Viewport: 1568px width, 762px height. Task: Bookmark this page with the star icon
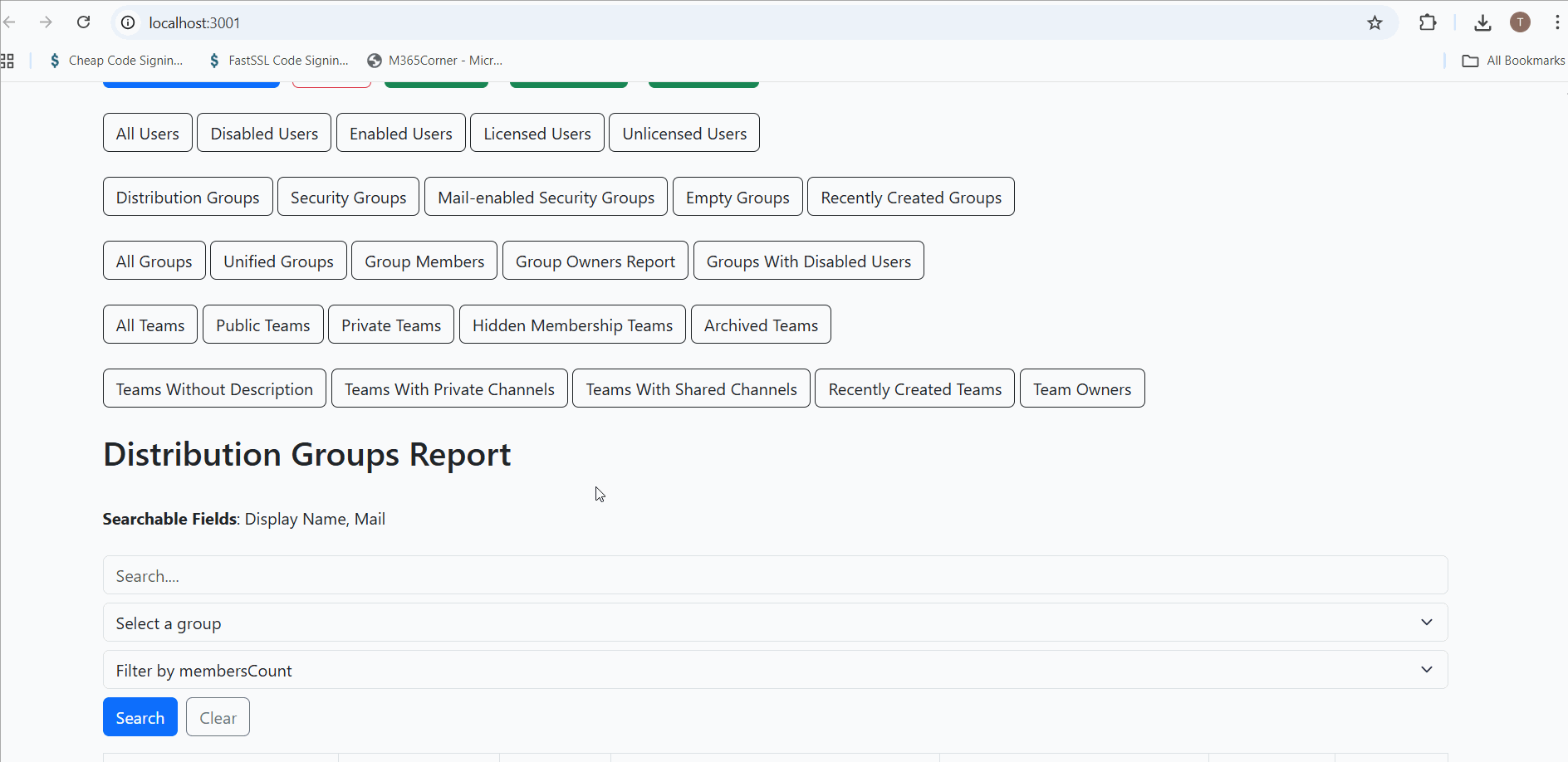pyautogui.click(x=1374, y=22)
